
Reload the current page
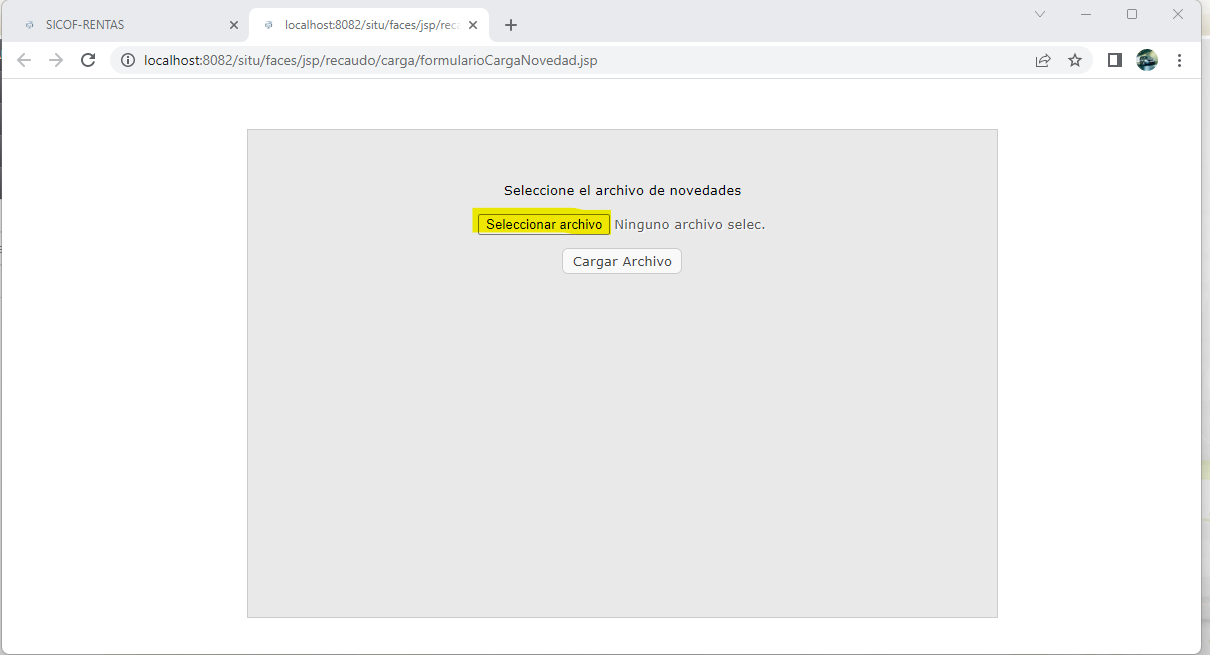88,60
